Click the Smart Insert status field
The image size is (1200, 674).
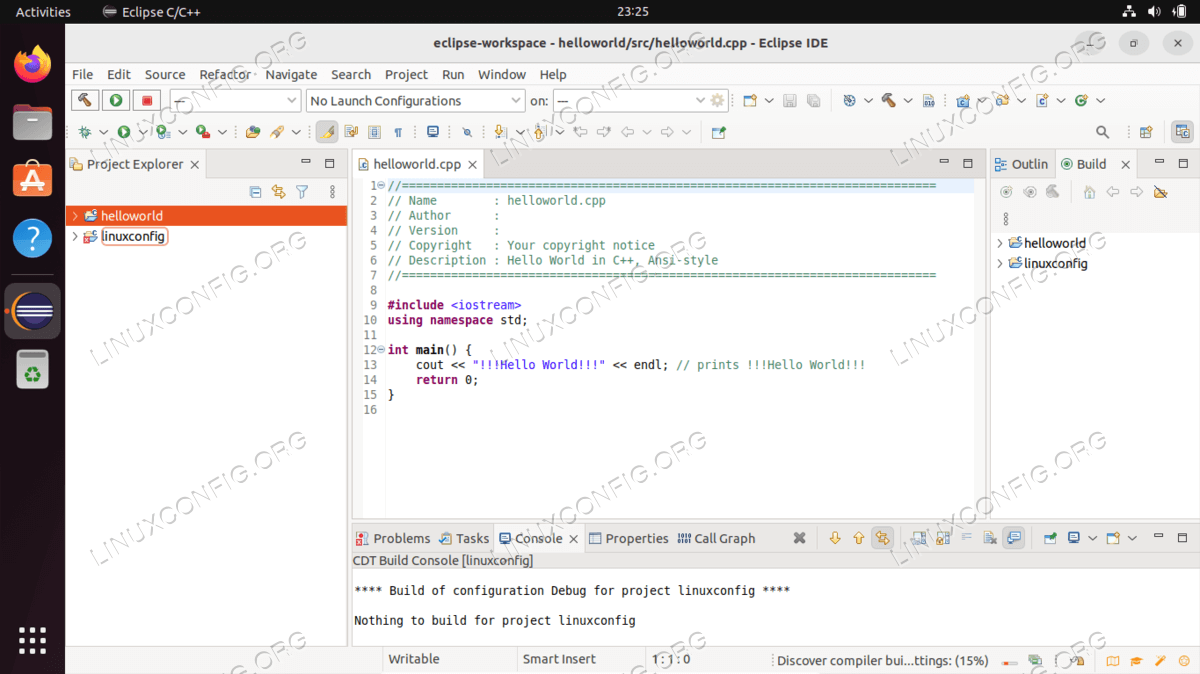[x=559, y=659]
